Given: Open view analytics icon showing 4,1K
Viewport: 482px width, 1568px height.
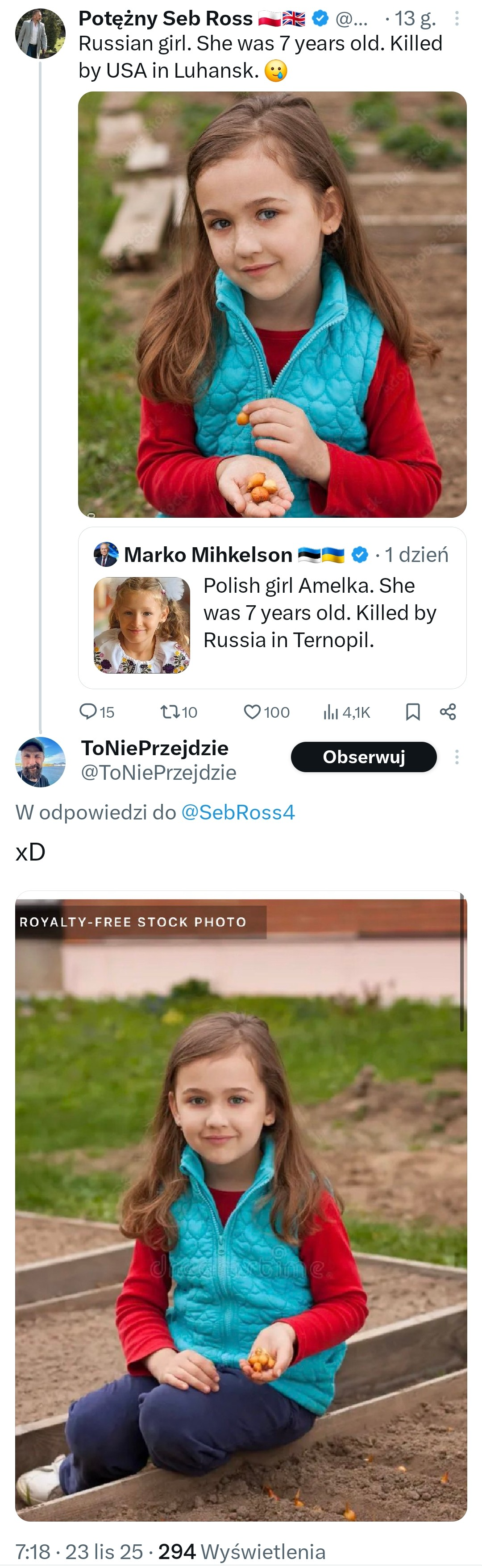Looking at the screenshot, I should pos(330,711).
